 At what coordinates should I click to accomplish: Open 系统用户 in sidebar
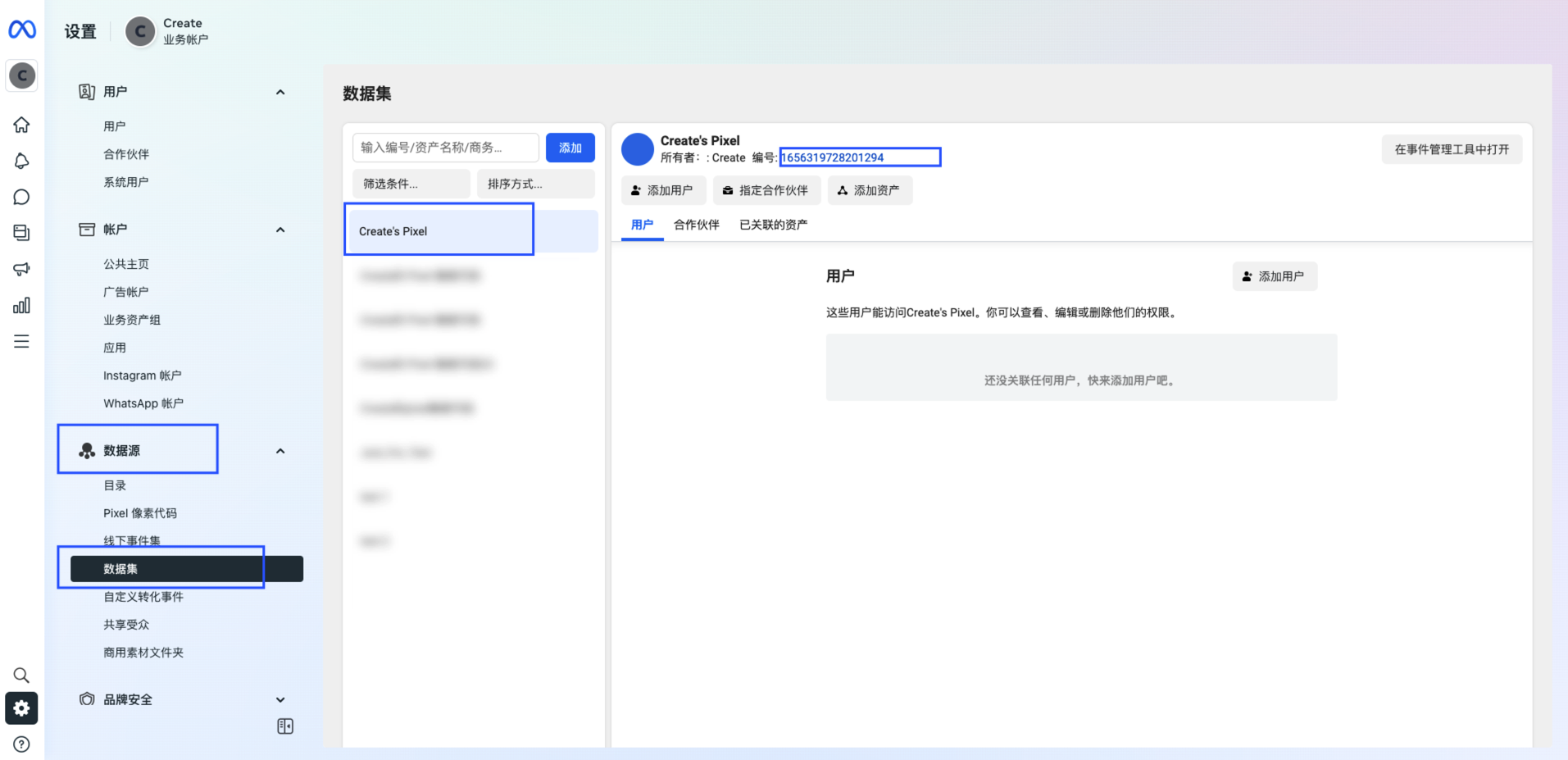pos(126,182)
